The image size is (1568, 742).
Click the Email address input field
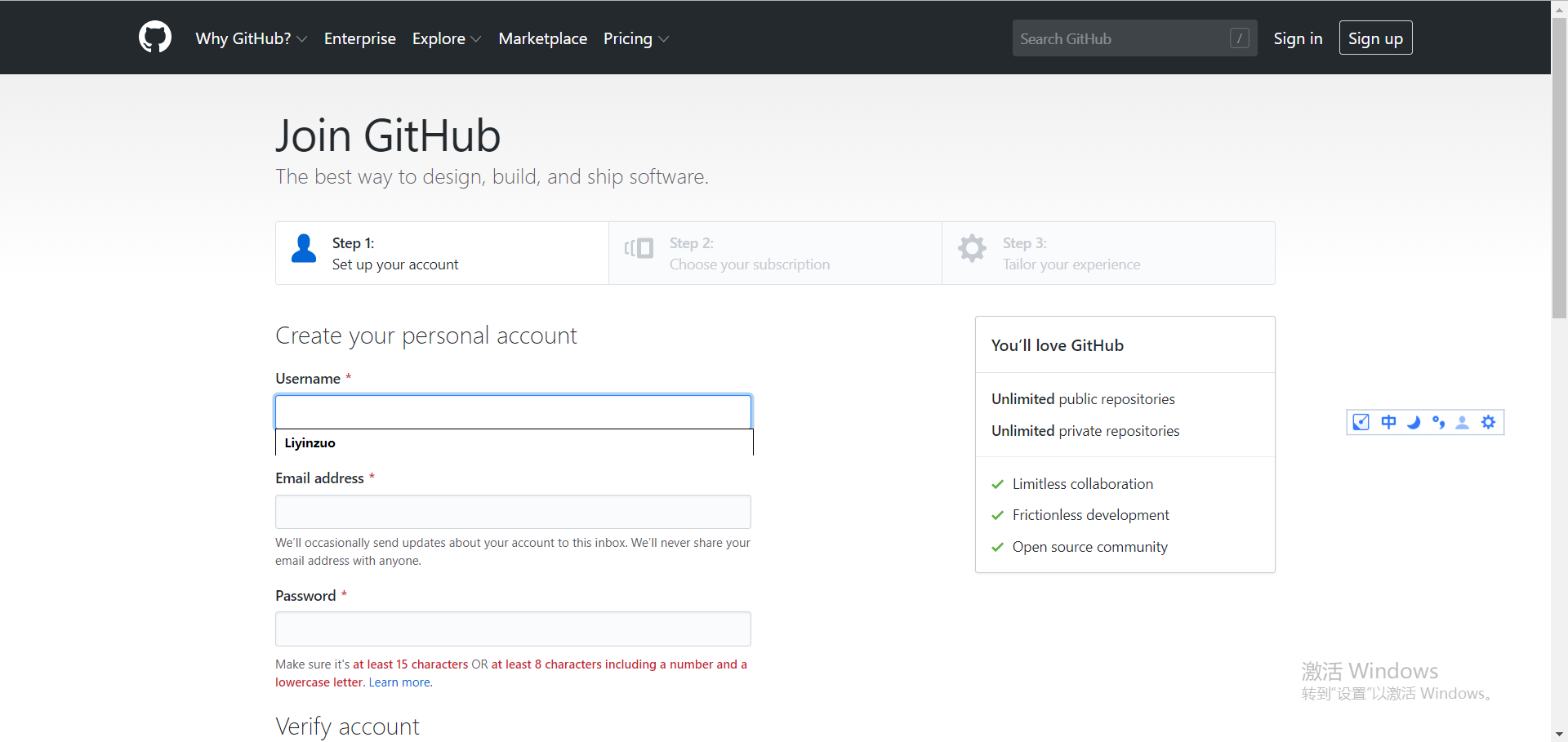pos(513,512)
